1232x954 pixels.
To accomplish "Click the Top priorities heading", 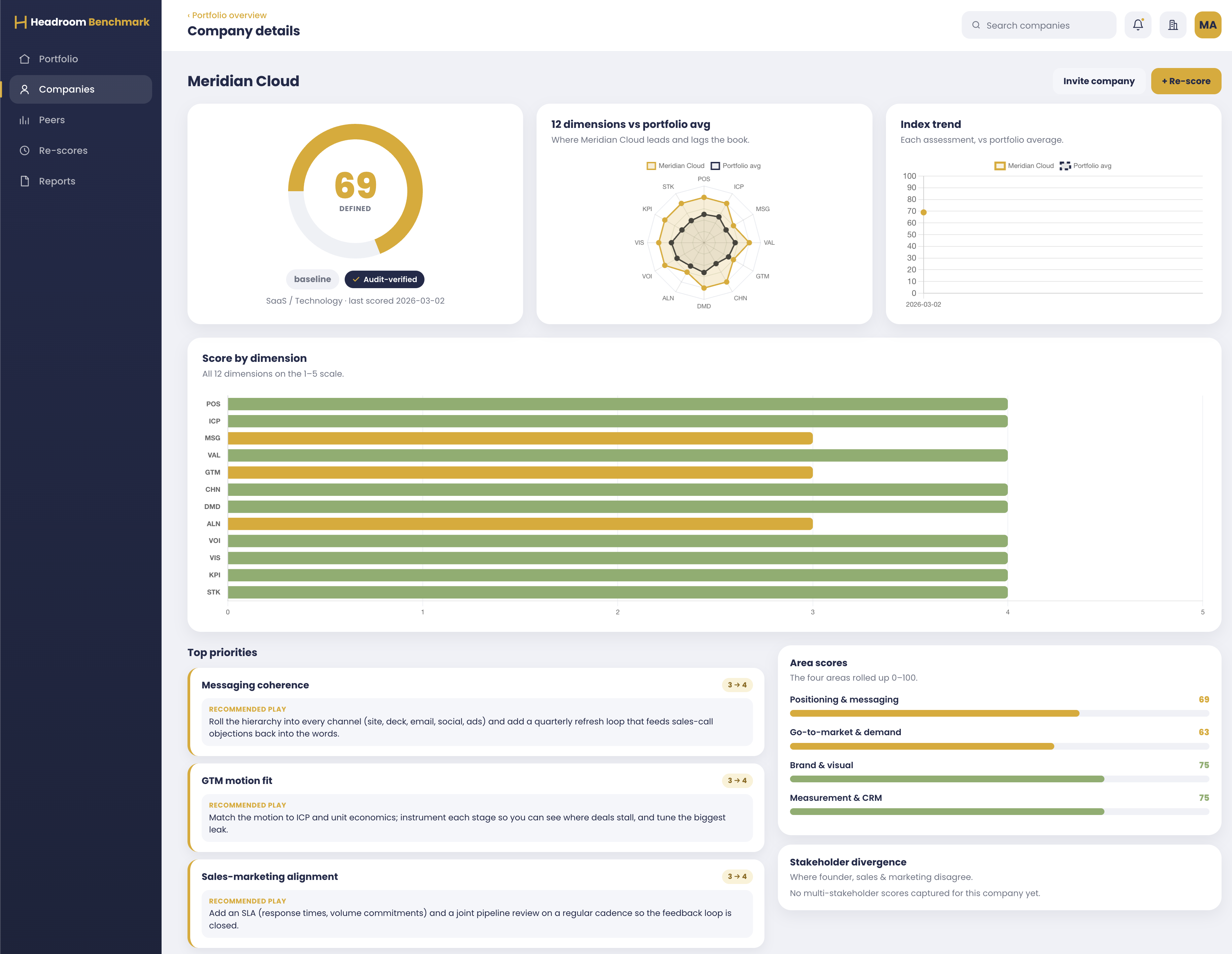I will (222, 652).
